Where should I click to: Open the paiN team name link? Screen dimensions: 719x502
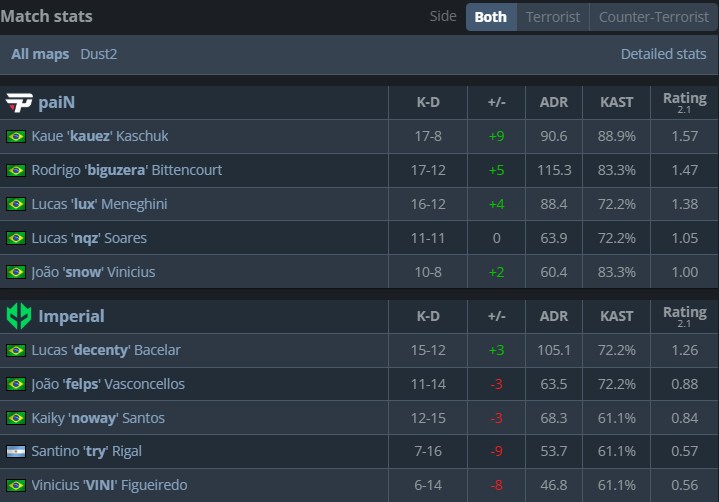tap(57, 102)
